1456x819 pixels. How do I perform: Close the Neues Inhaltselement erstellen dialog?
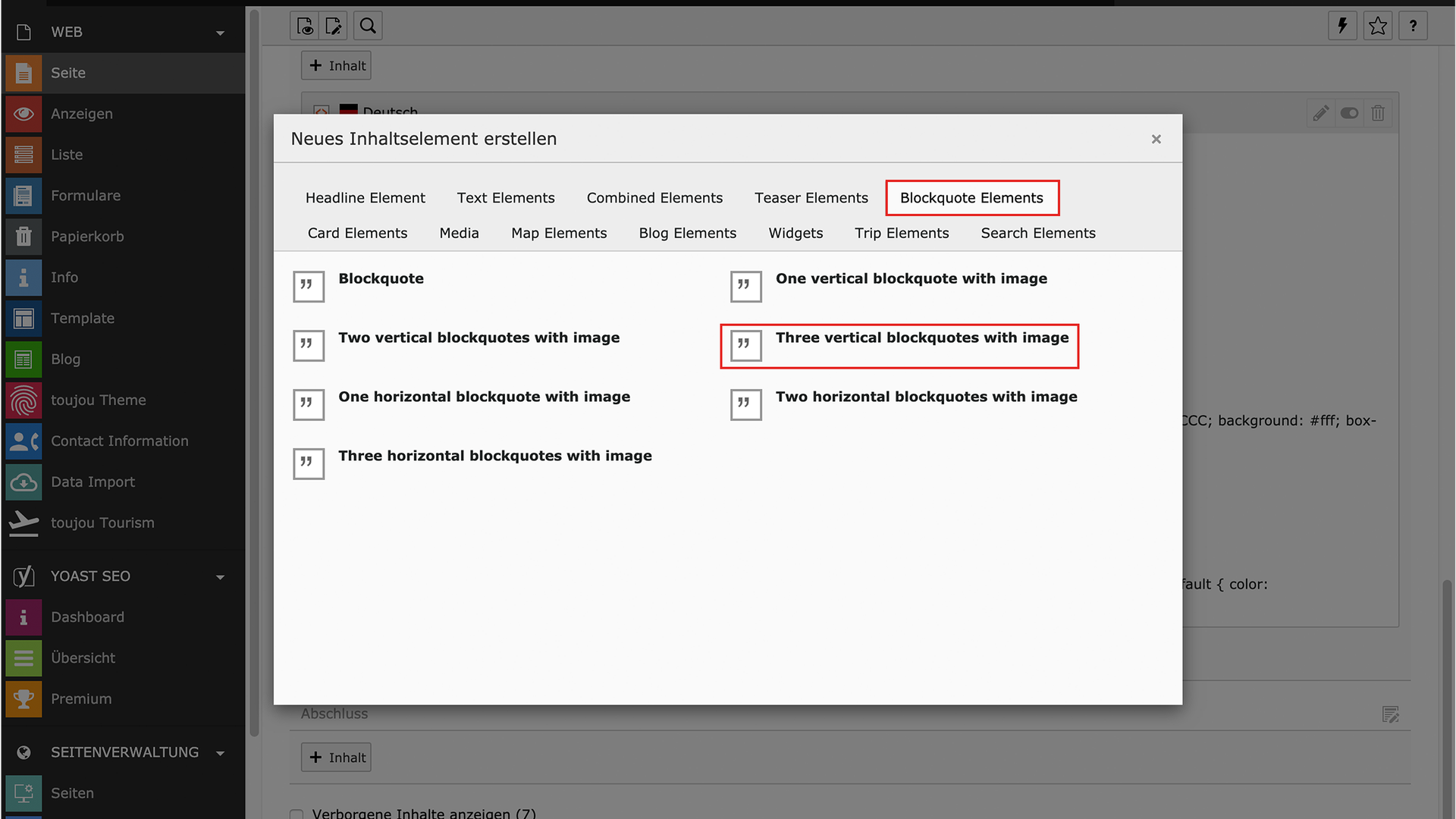[1156, 140]
